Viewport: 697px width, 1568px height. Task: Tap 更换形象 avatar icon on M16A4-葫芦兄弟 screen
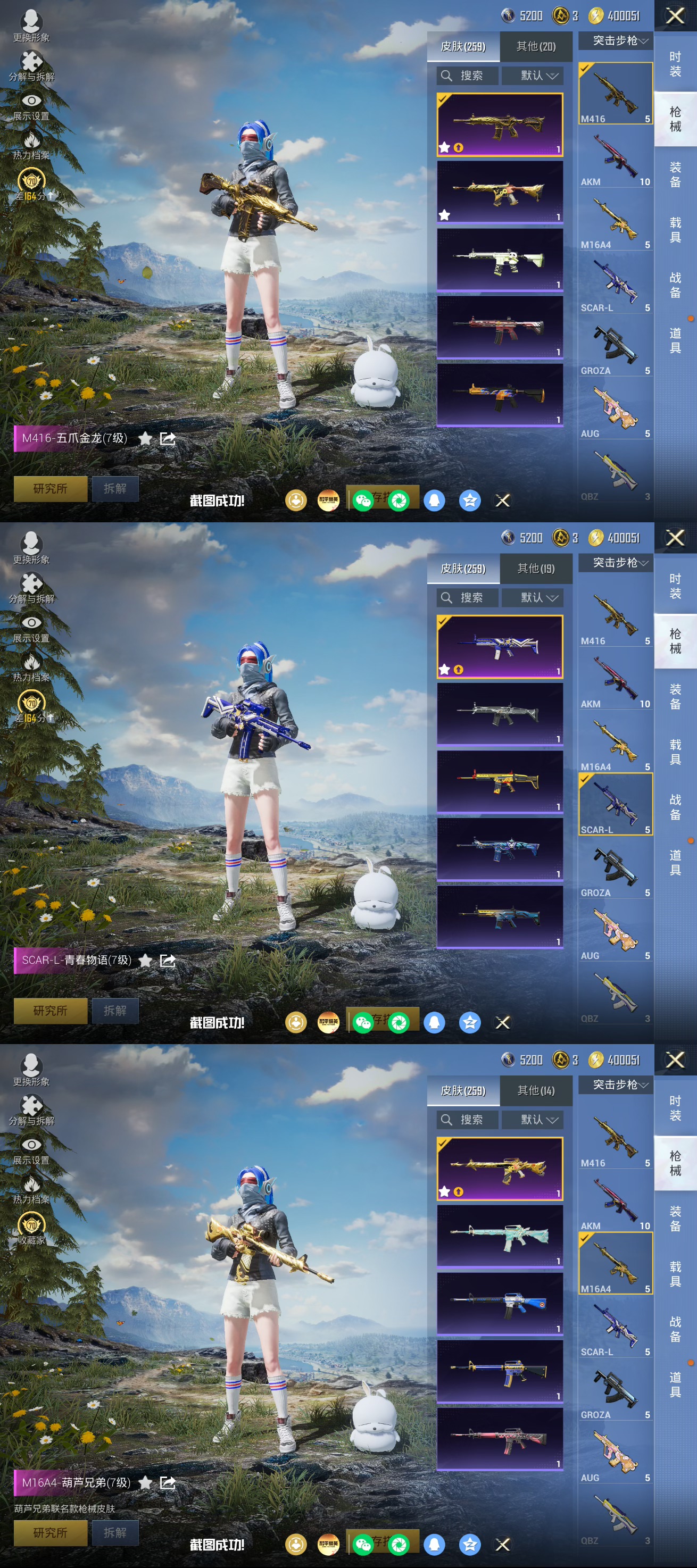[31, 1065]
